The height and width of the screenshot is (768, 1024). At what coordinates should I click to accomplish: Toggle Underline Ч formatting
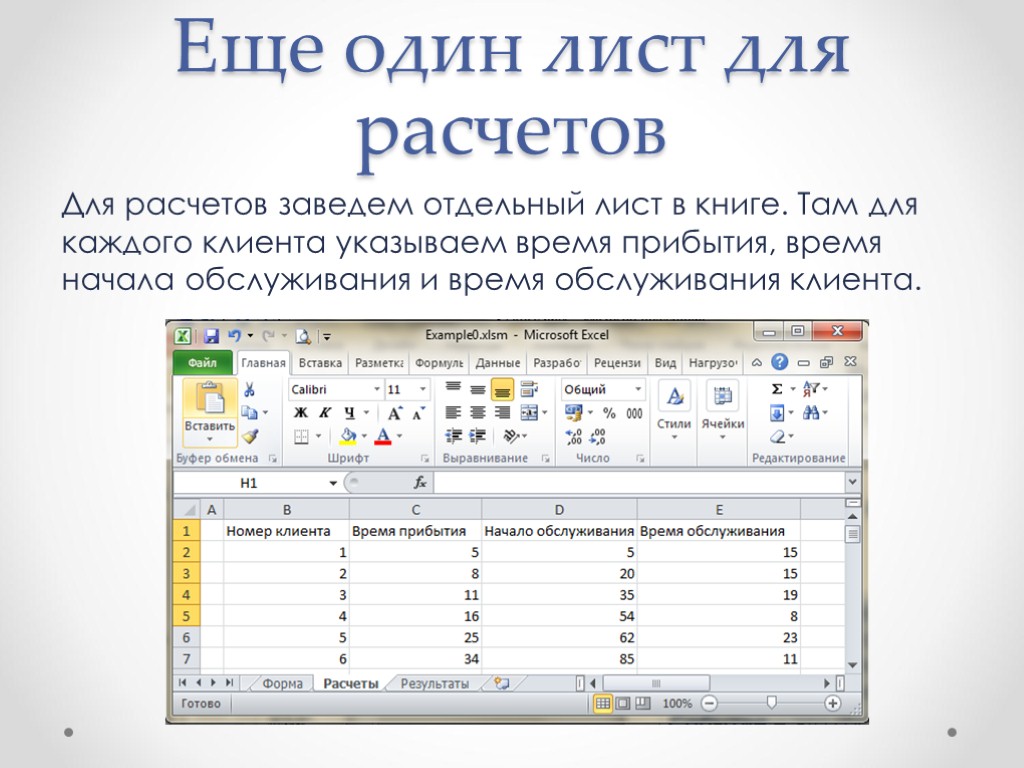point(349,413)
